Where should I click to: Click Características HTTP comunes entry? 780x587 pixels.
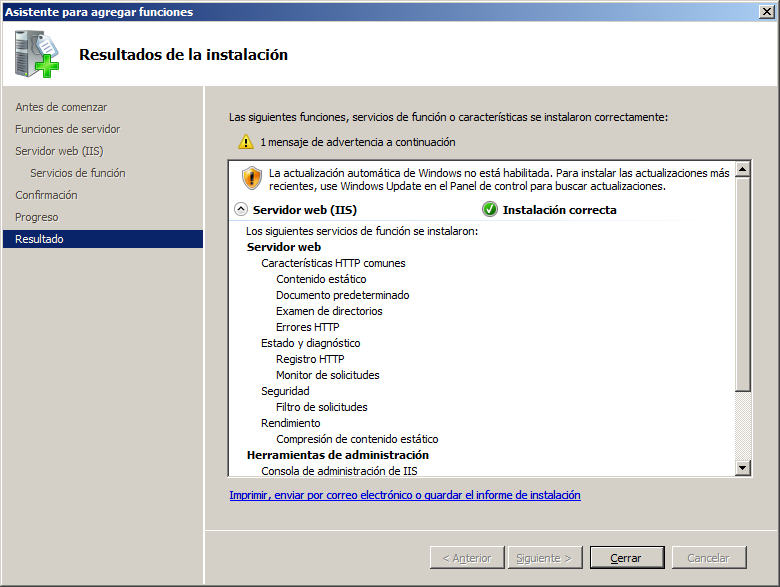pyautogui.click(x=333, y=263)
